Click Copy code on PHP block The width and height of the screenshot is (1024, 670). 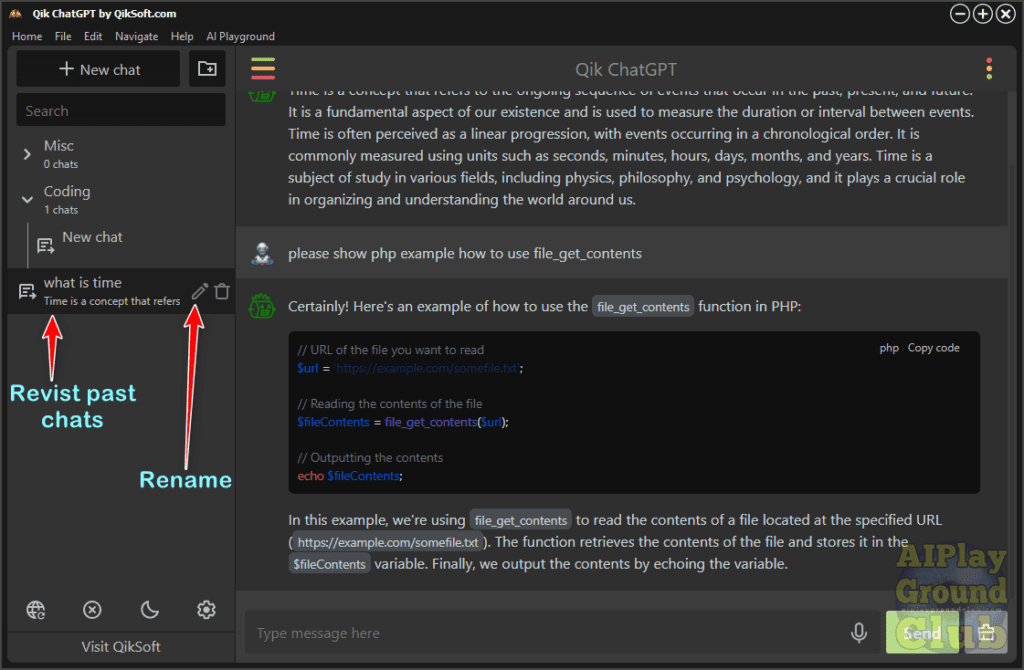click(933, 348)
